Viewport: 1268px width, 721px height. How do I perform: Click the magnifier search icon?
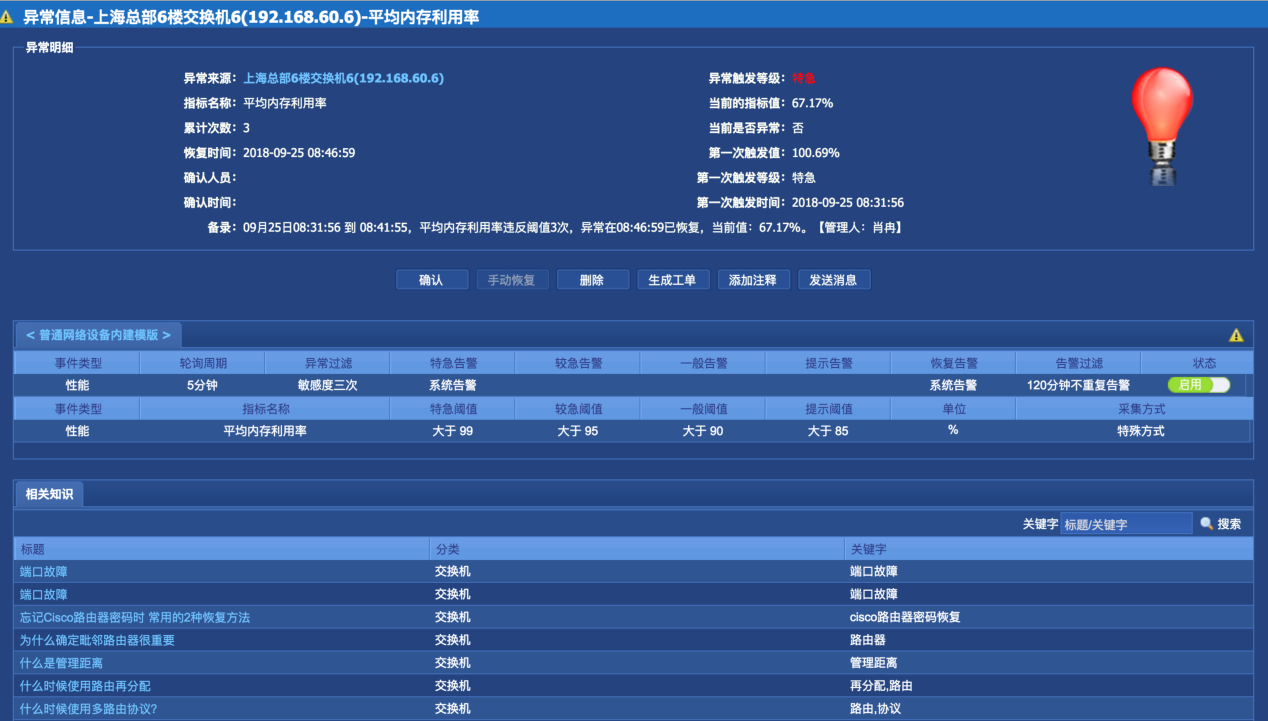(x=1206, y=524)
